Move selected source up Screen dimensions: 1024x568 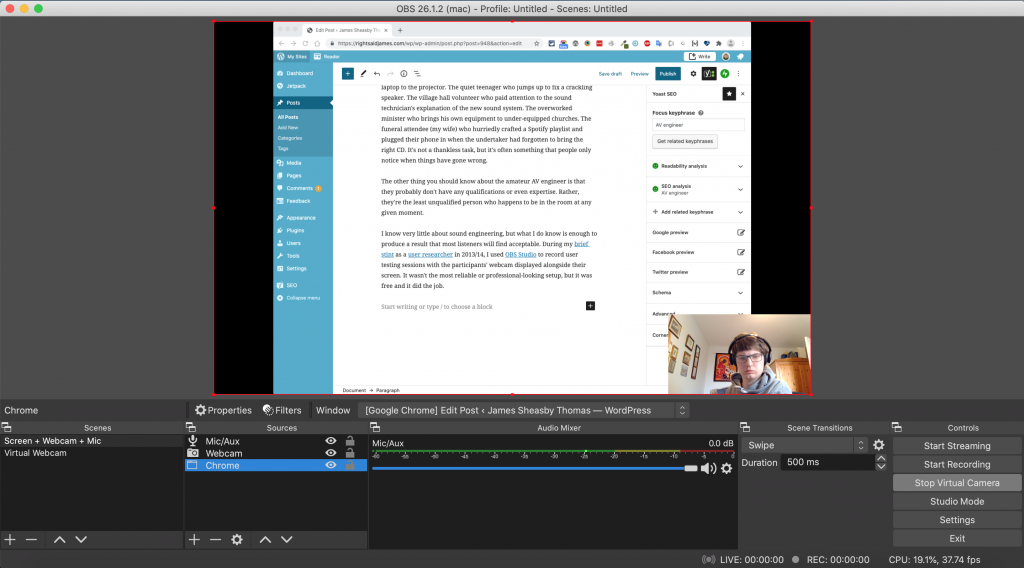click(265, 539)
